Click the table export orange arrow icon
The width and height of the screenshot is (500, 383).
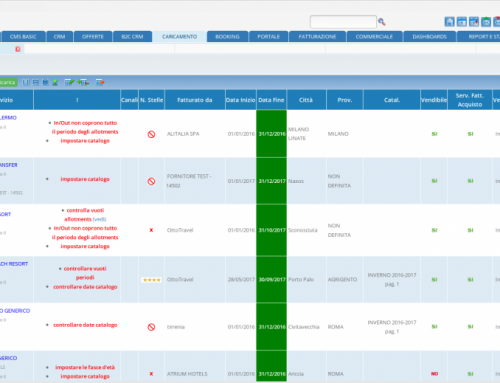pyautogui.click(x=100, y=82)
